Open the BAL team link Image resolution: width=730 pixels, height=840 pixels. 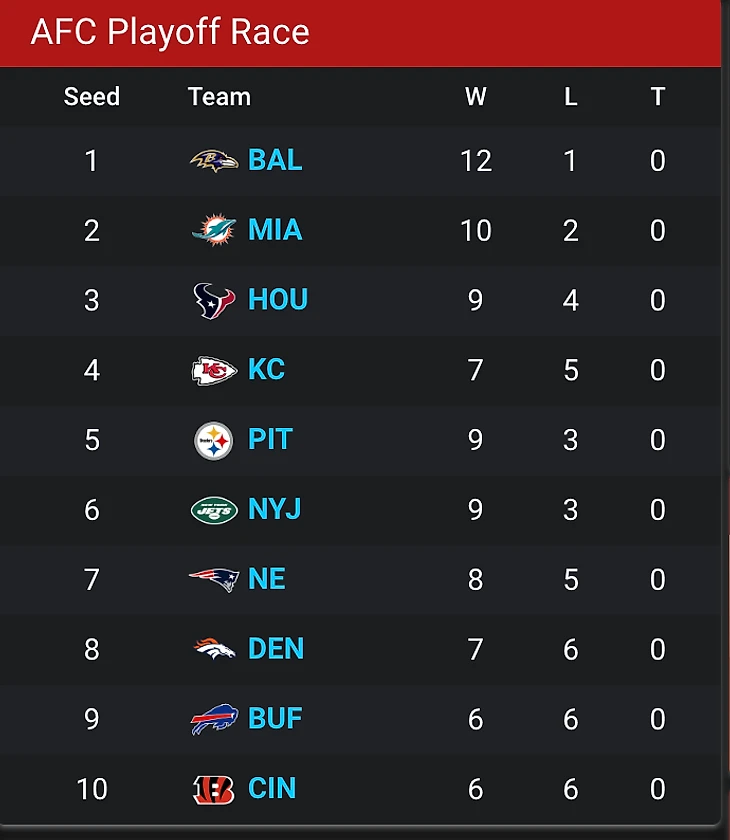[x=275, y=160]
